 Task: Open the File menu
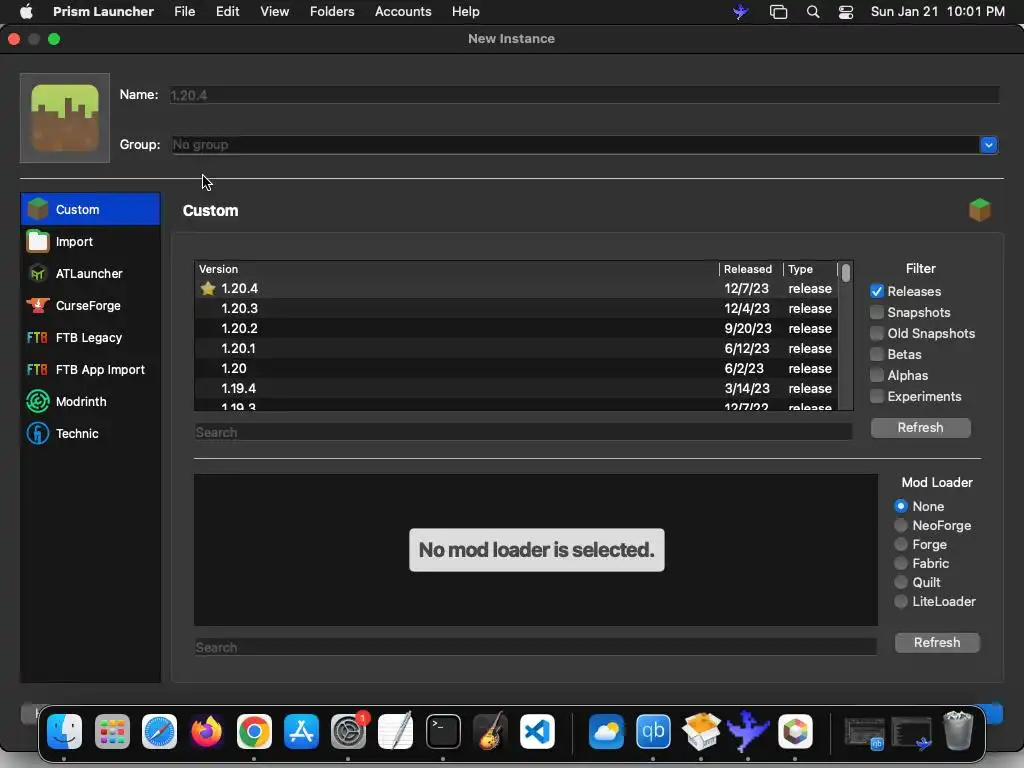coord(185,12)
